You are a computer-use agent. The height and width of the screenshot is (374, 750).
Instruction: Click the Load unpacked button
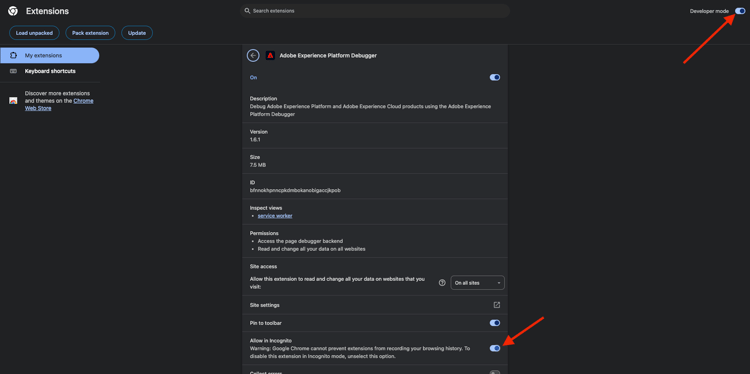[34, 33]
